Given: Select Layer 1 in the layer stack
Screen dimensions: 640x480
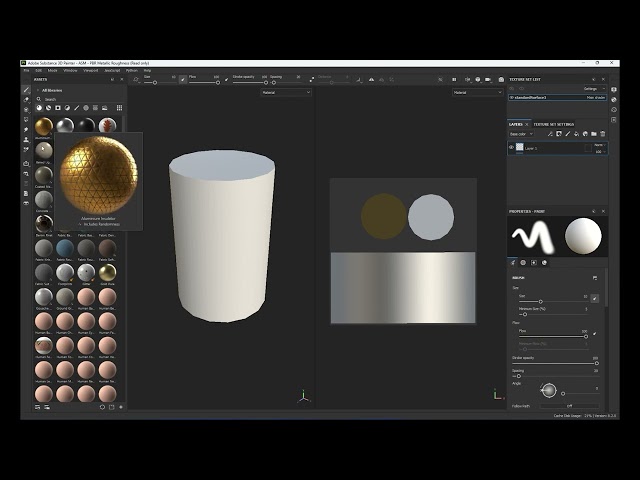Looking at the screenshot, I should 557,148.
